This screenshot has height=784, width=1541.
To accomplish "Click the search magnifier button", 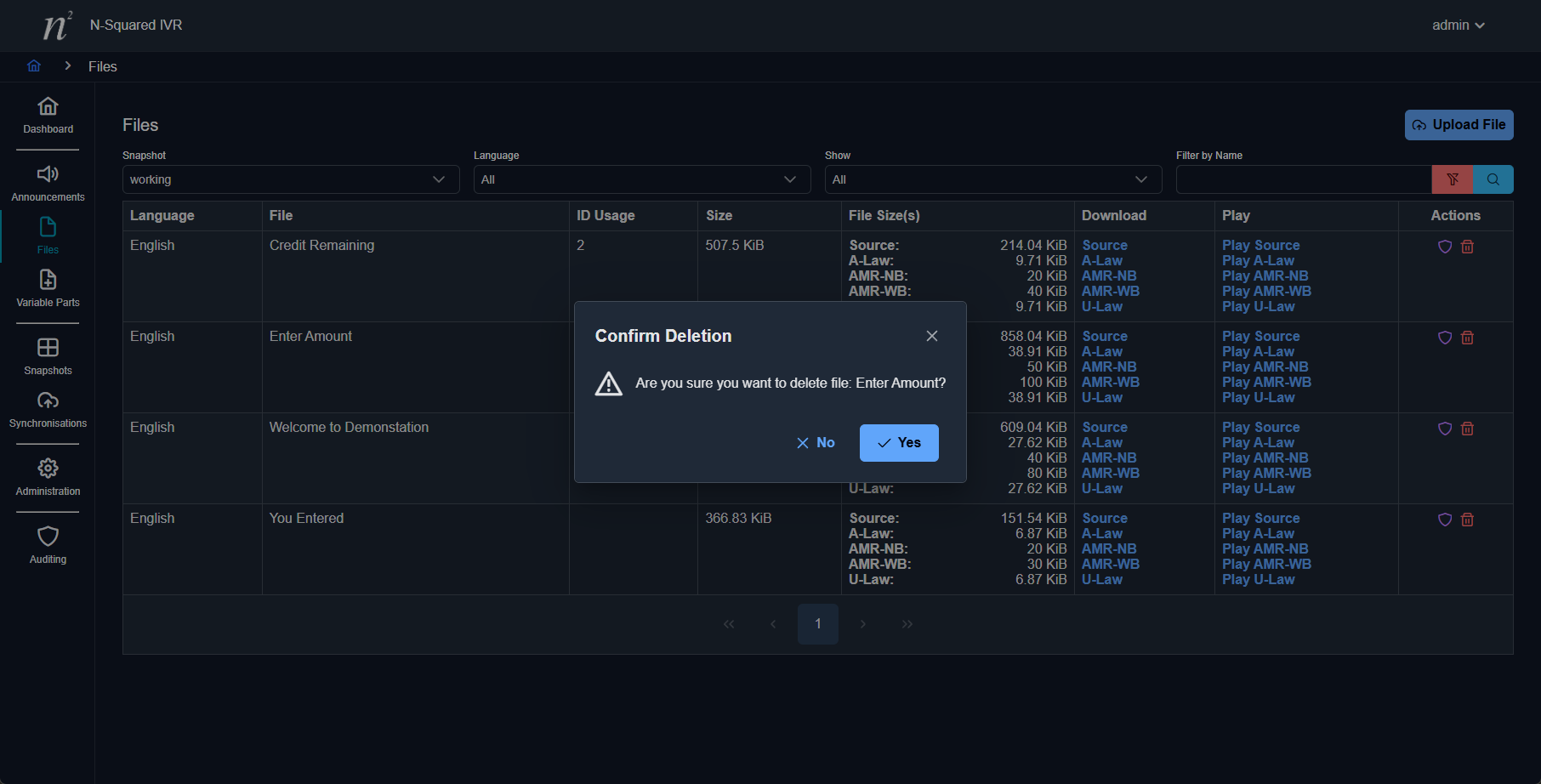I will click(x=1493, y=179).
